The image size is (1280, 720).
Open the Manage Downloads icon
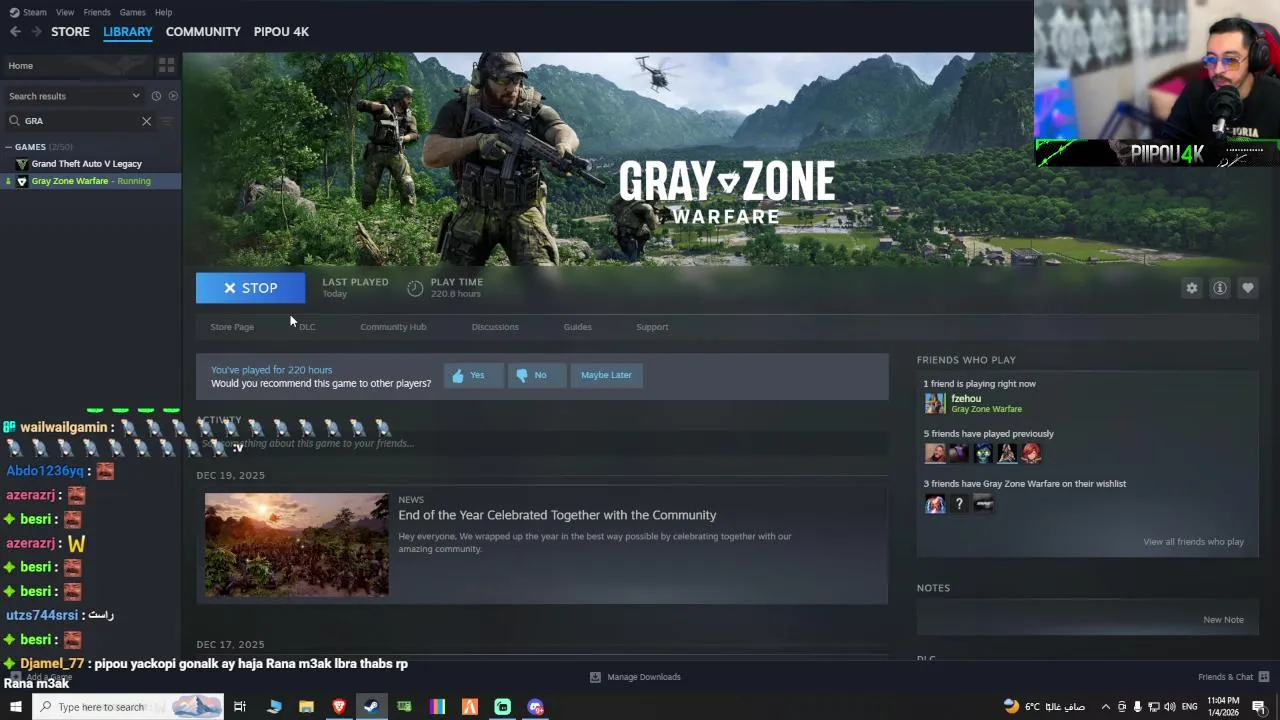[x=595, y=677]
